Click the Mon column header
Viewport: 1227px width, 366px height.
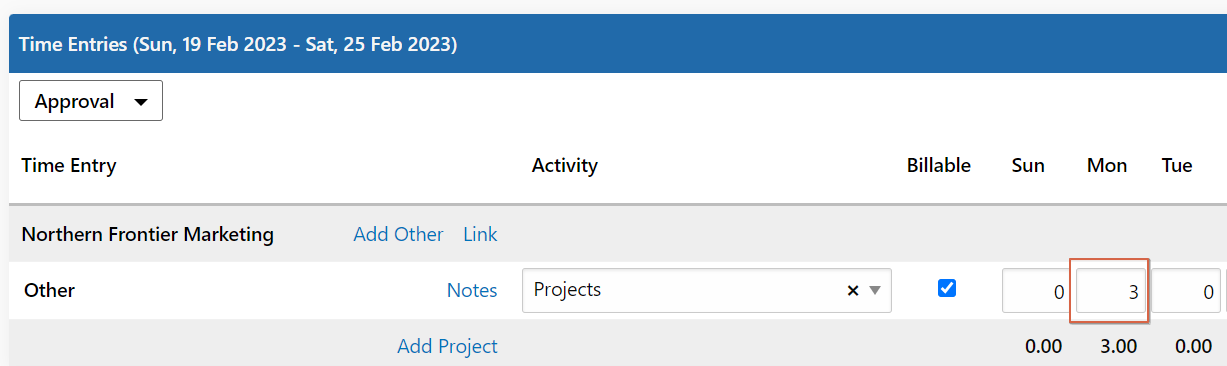pyautogui.click(x=1107, y=165)
